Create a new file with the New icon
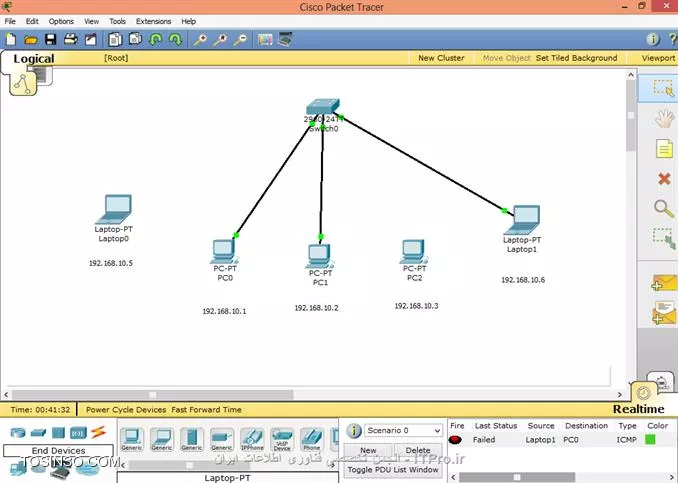This screenshot has width=678, height=483. click(x=11, y=40)
